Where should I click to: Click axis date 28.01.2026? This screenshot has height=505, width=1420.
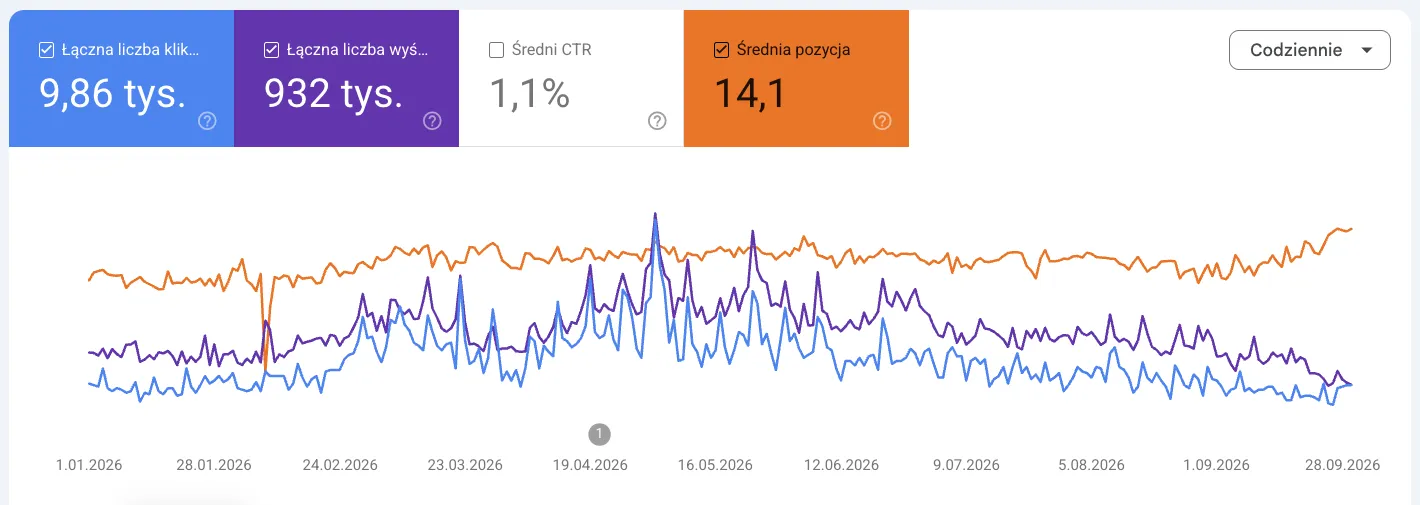[x=213, y=465]
